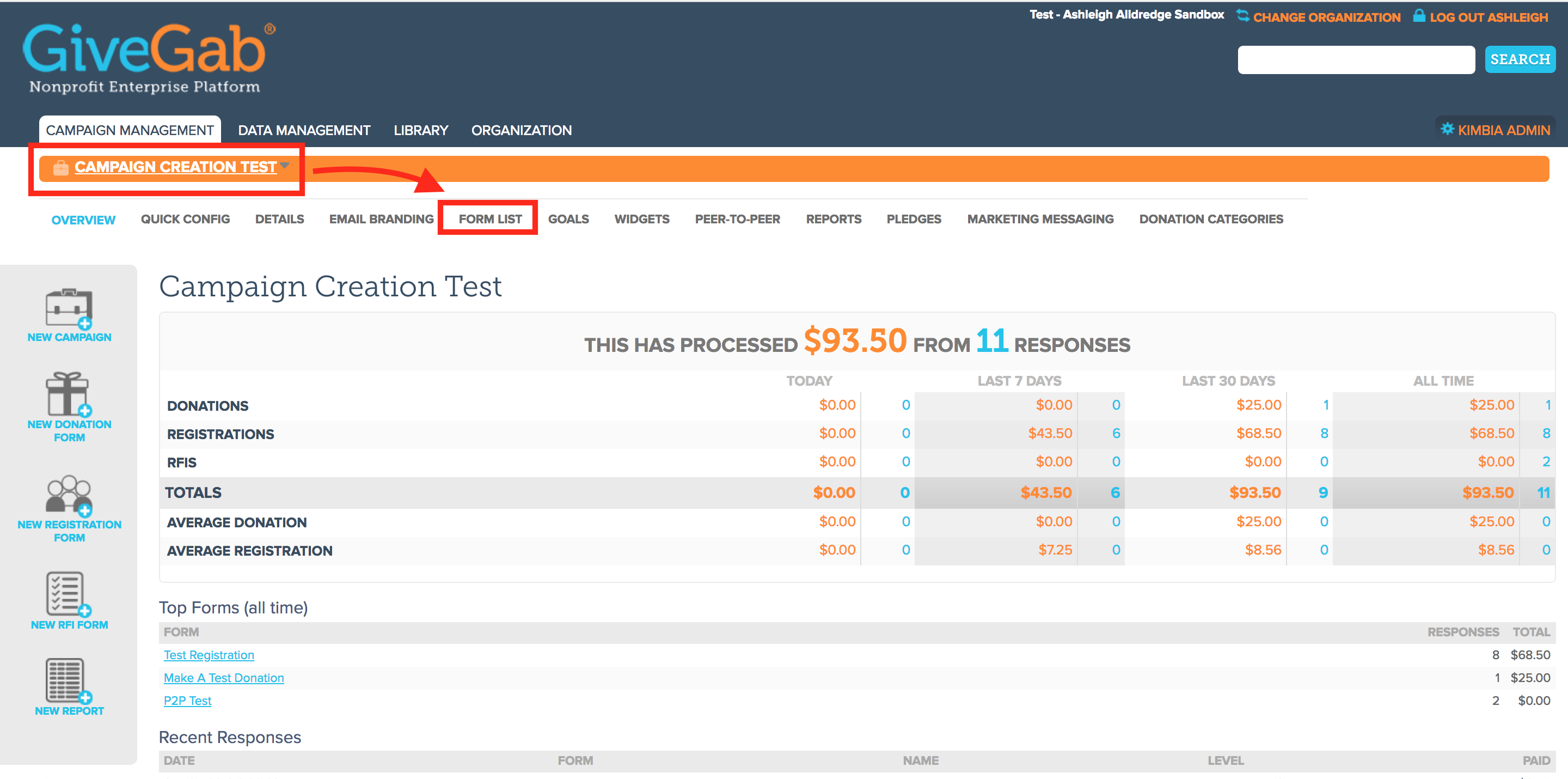Click the New Registration Form text label
The width and height of the screenshot is (1568, 779).
pos(69,531)
